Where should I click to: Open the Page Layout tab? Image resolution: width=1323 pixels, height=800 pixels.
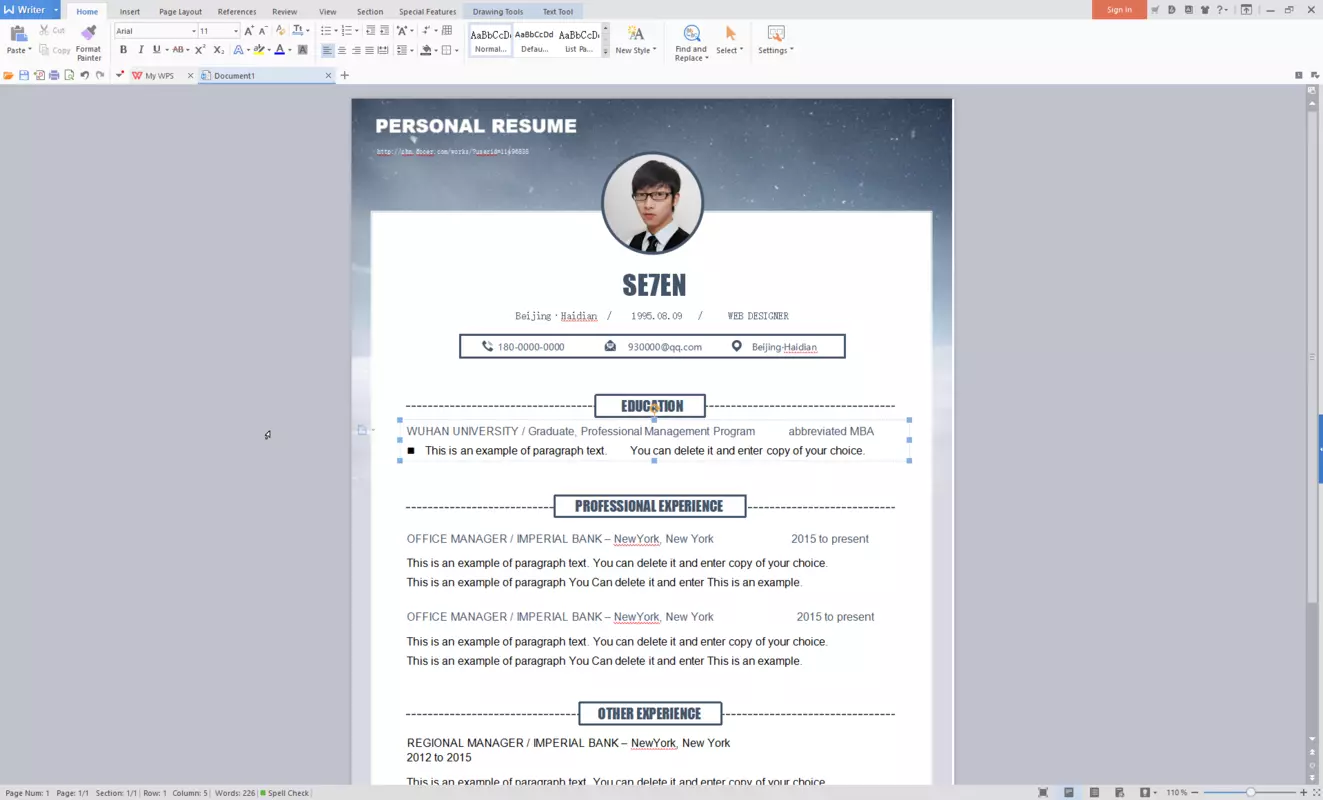pyautogui.click(x=180, y=12)
